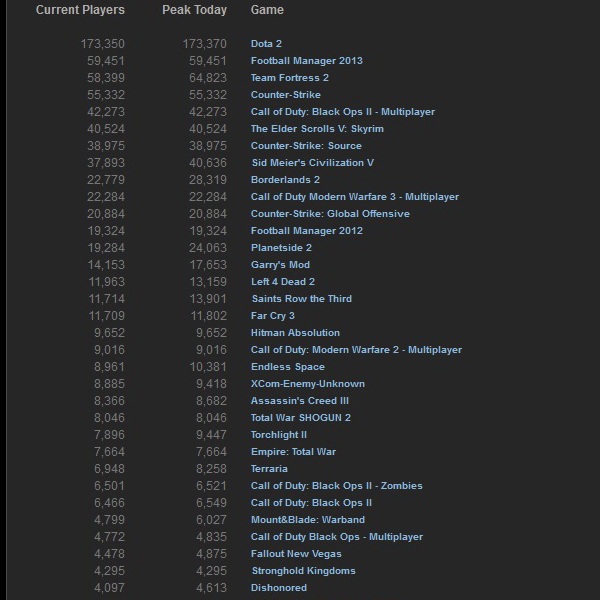Open the Hitman Absolution link
The image size is (600, 600).
tap(295, 333)
